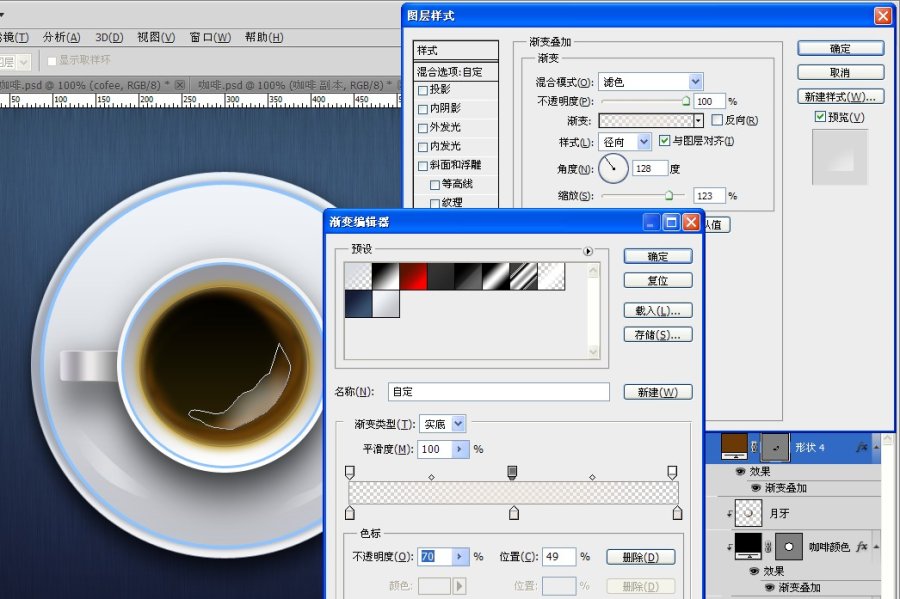Collapse effects arrow on 咖啡颜色 layer

[876, 547]
